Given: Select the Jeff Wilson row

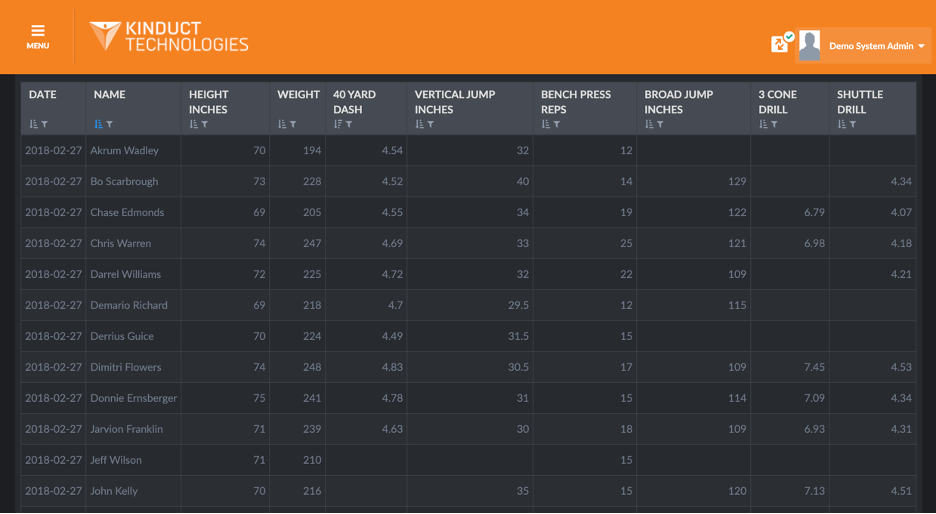Looking at the screenshot, I should [x=468, y=460].
